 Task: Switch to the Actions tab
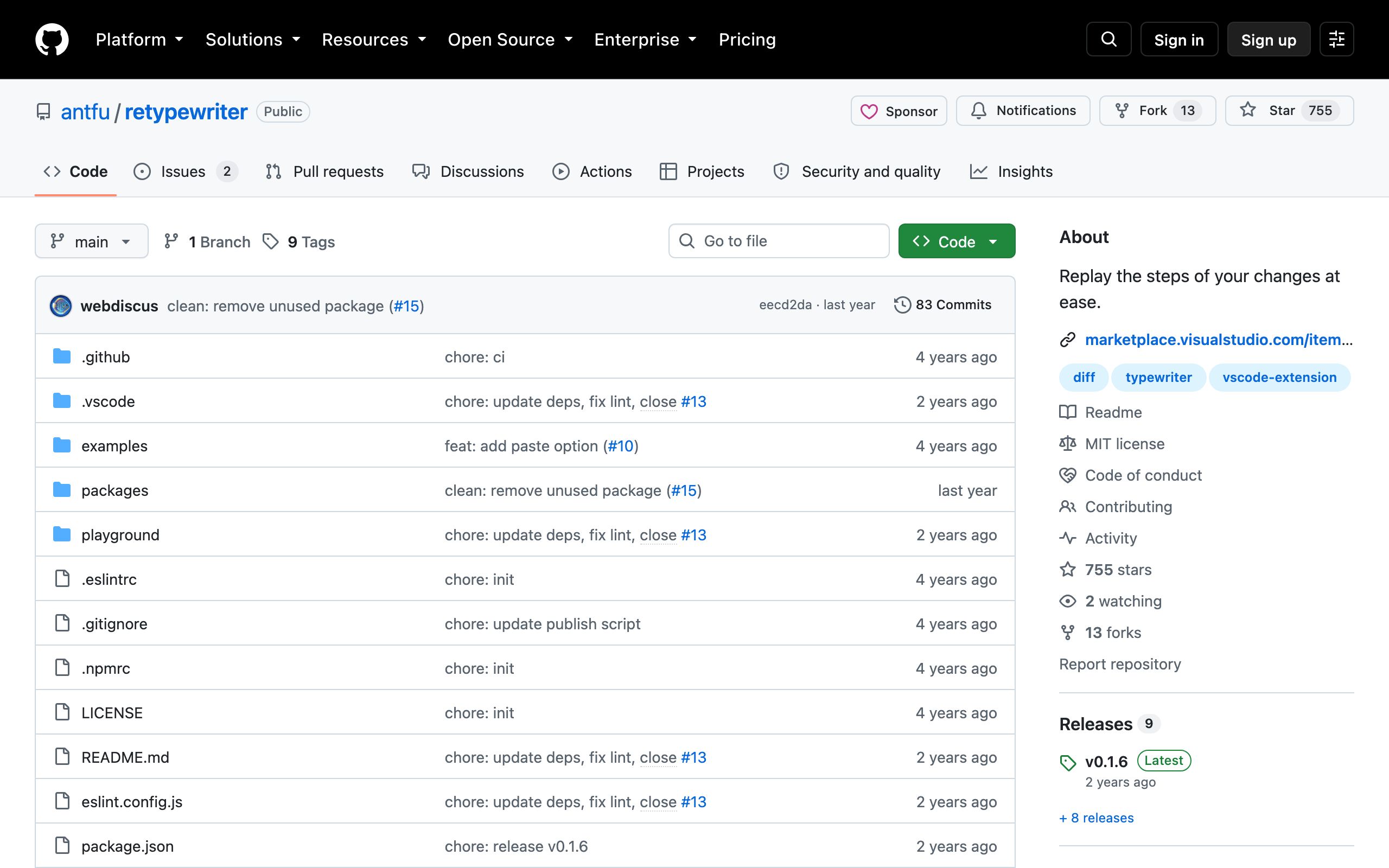tap(592, 171)
